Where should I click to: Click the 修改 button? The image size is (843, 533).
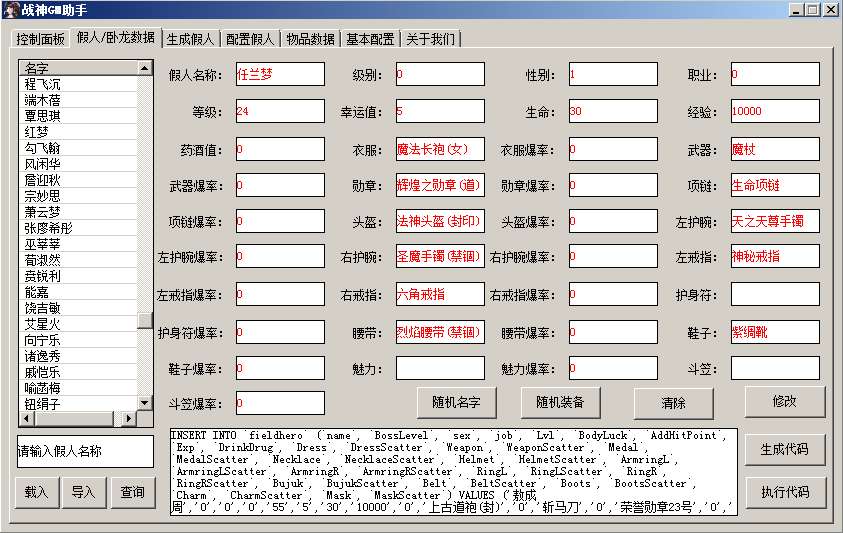[784, 401]
